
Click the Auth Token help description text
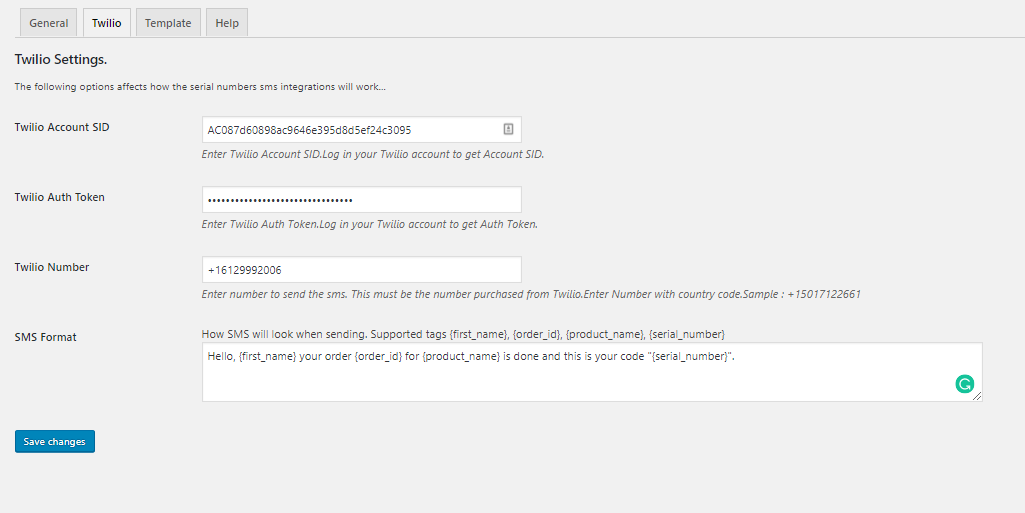click(x=369, y=224)
